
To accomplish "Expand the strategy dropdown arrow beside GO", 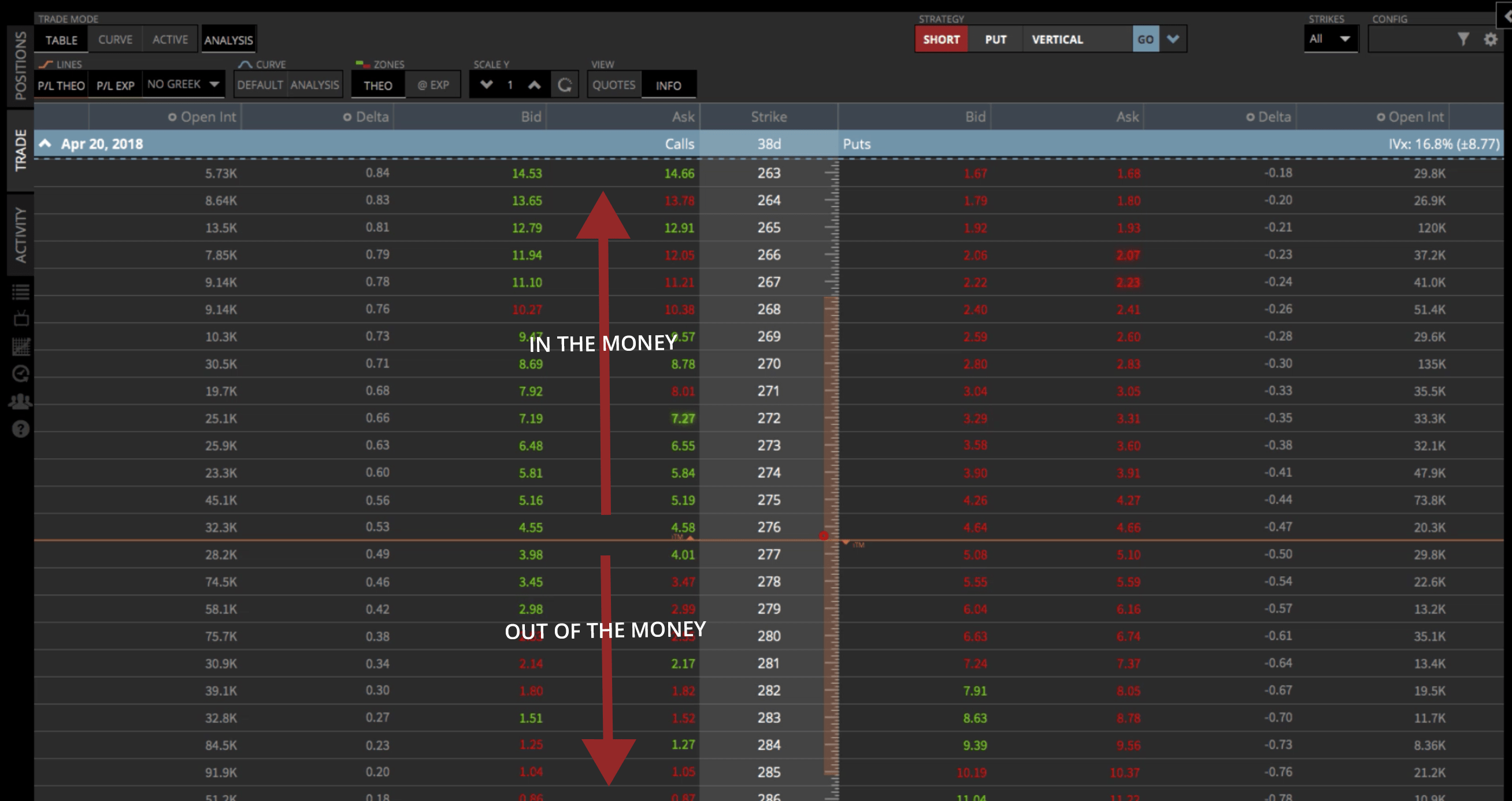I will click(1173, 39).
